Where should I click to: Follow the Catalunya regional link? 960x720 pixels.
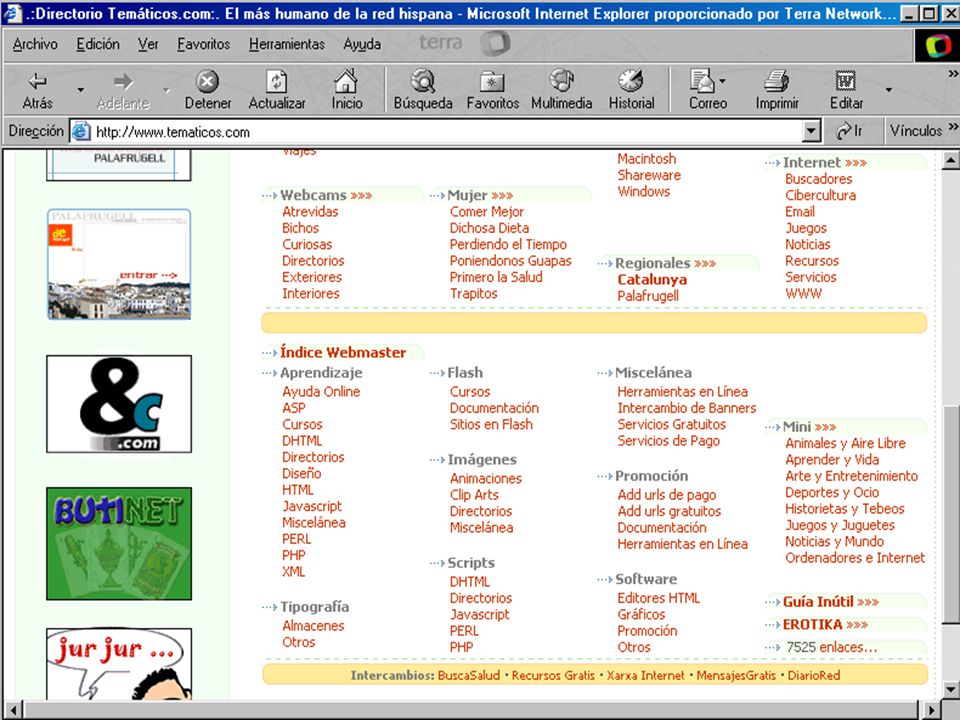(x=651, y=280)
